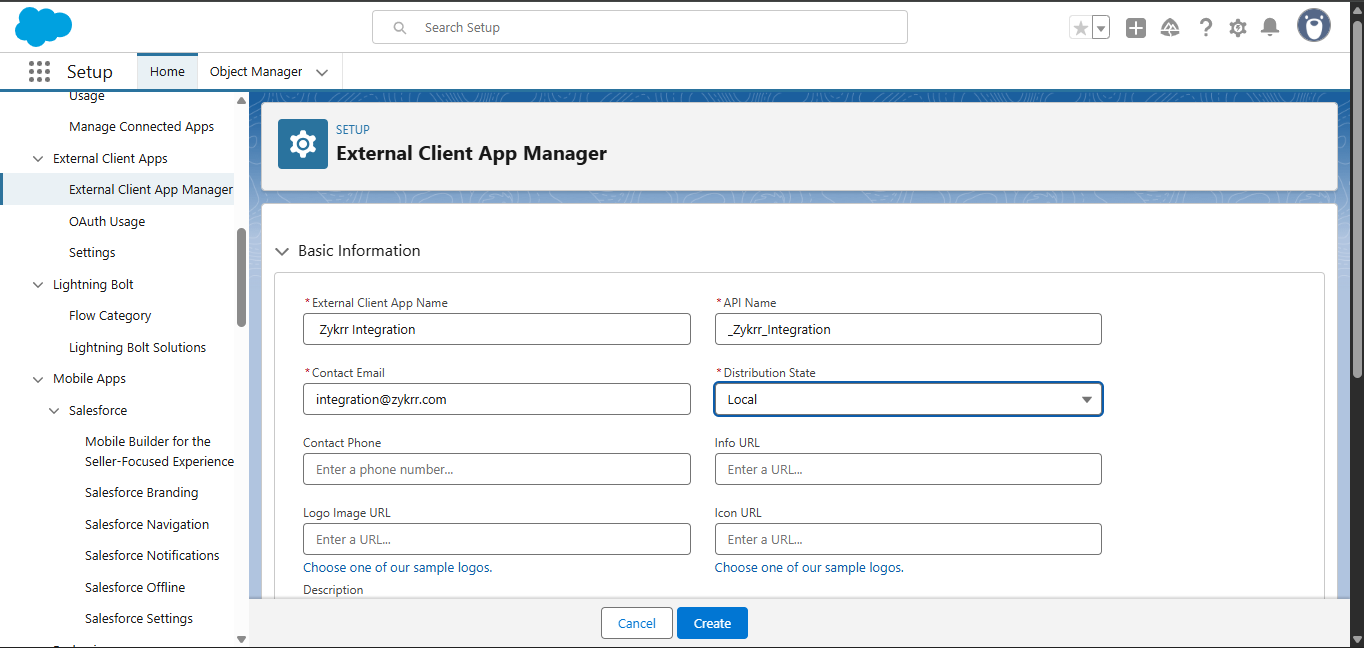Open Lightning Bolt Solutions in sidebar
The width and height of the screenshot is (1364, 648).
tap(137, 348)
